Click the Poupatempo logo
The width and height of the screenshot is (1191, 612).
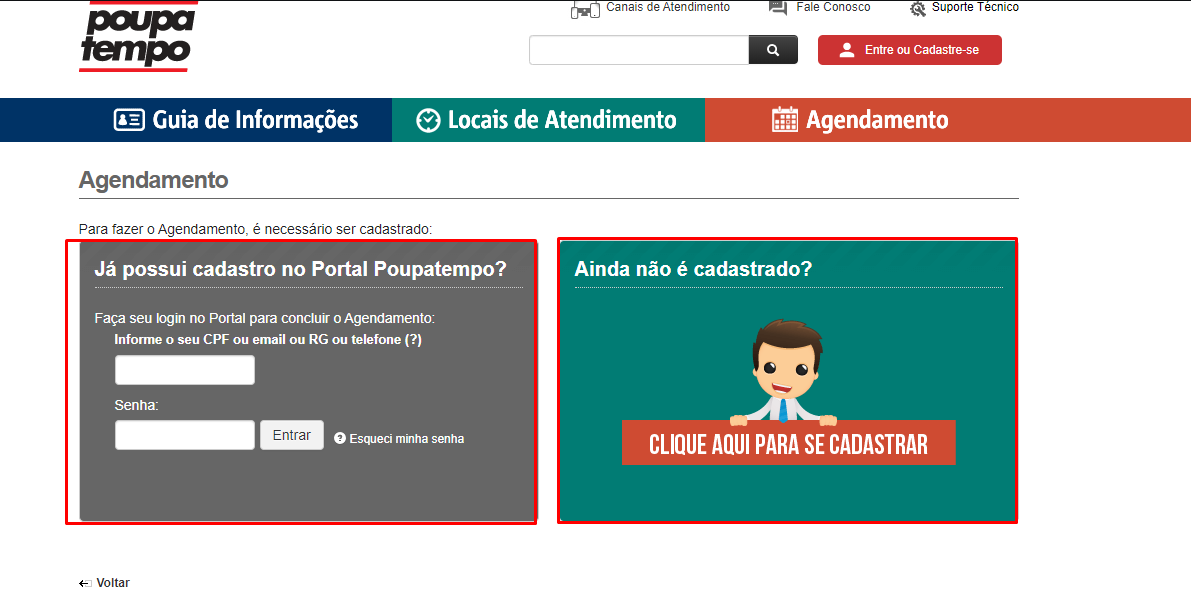tap(135, 37)
